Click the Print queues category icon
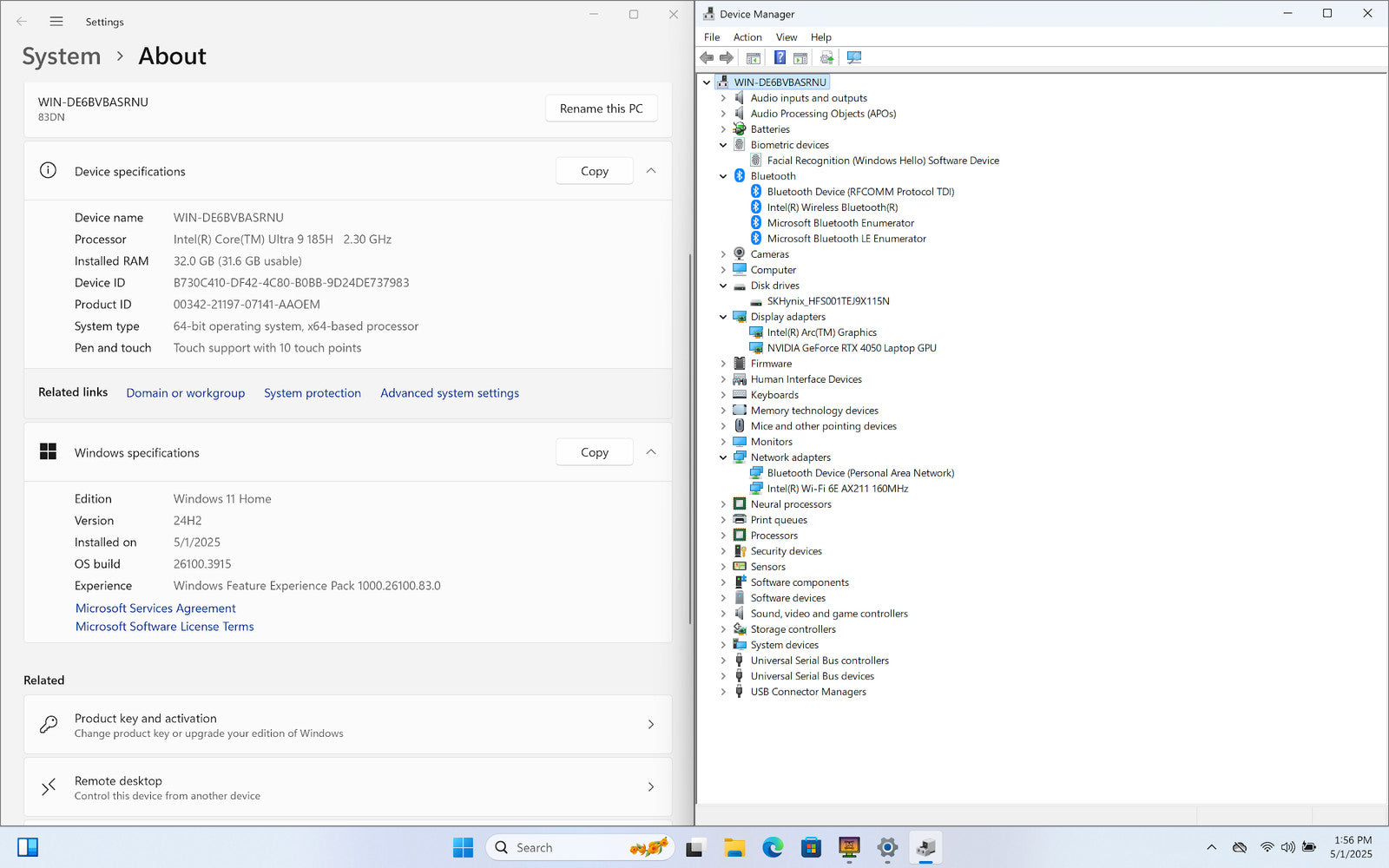The image size is (1389, 868). (740, 520)
